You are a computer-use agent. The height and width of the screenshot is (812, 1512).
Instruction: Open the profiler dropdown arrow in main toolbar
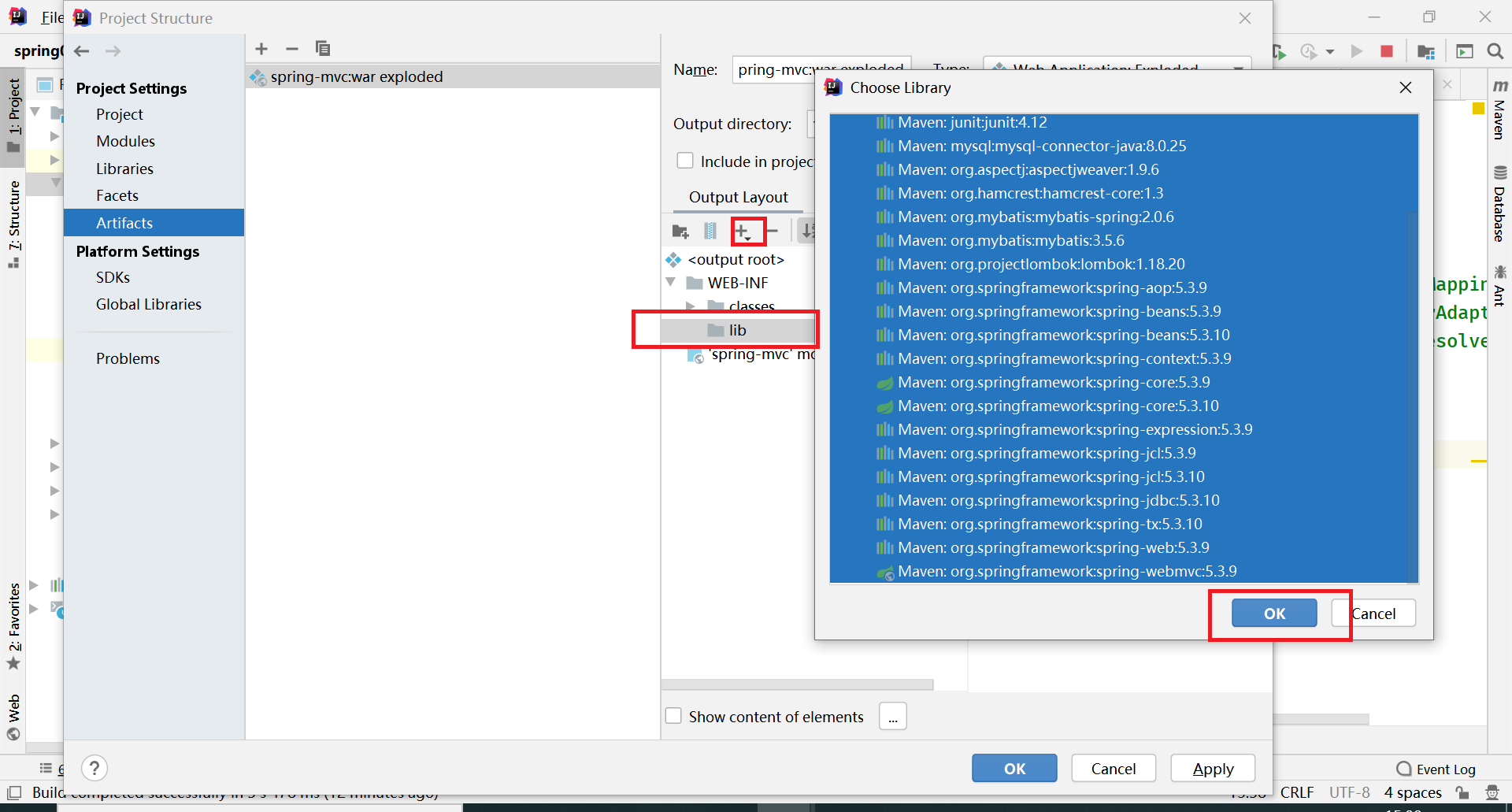tap(1330, 52)
